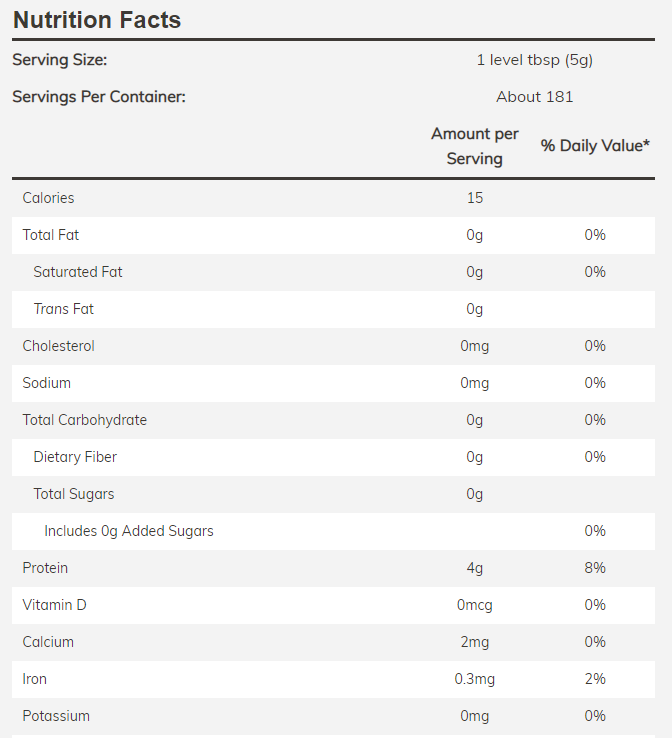Viewport: 672px width, 738px height.
Task: Select the Iron amount 0.3mg
Action: 475,679
